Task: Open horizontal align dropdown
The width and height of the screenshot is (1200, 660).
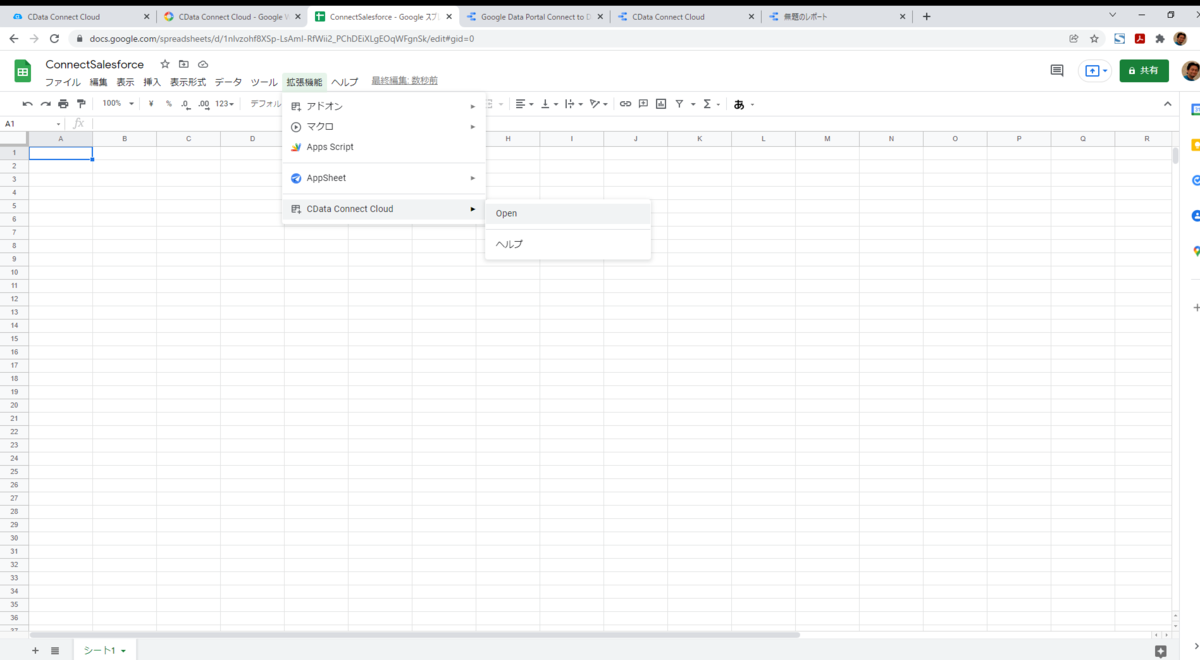Action: click(x=525, y=104)
